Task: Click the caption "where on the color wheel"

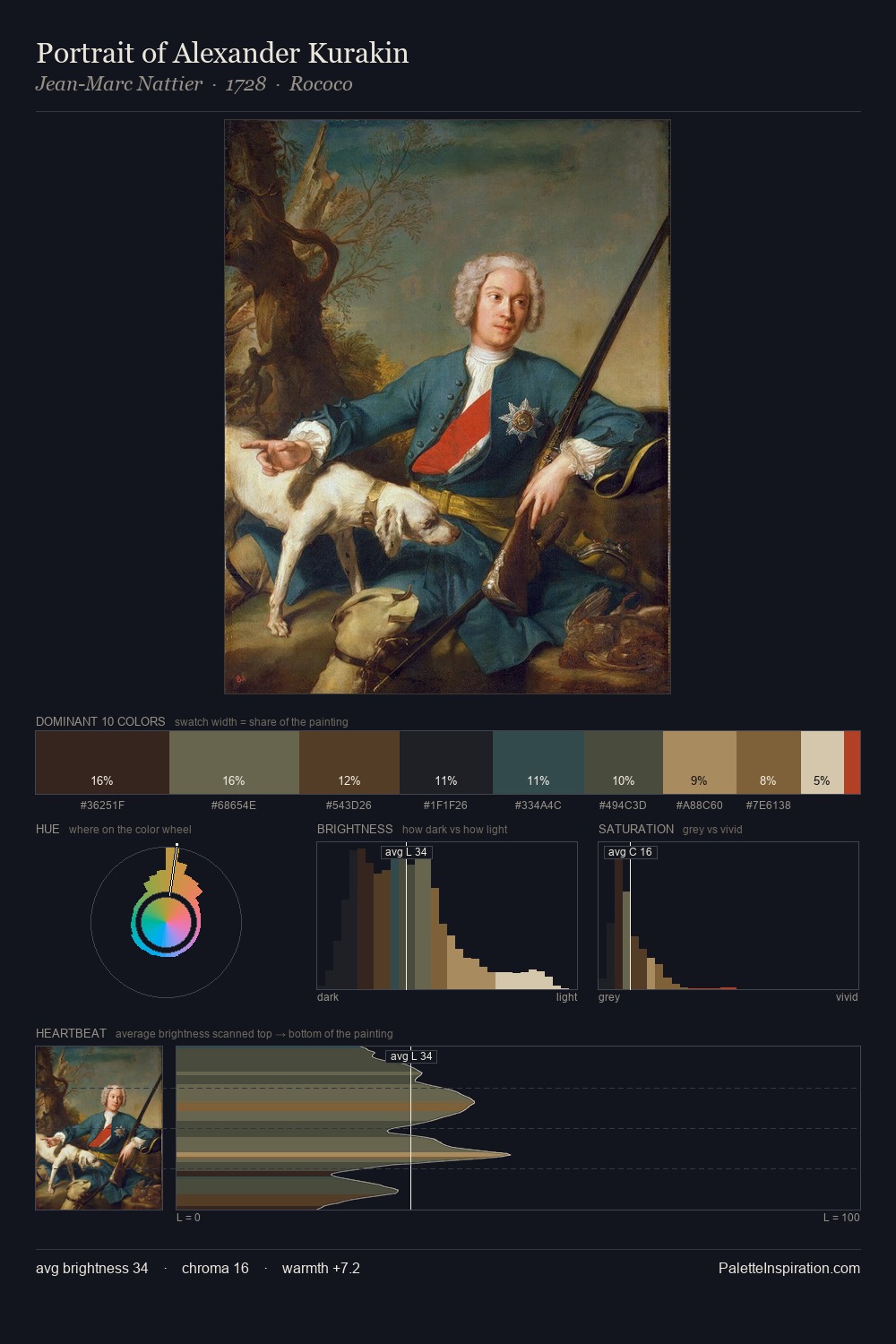Action: pyautogui.click(x=130, y=830)
